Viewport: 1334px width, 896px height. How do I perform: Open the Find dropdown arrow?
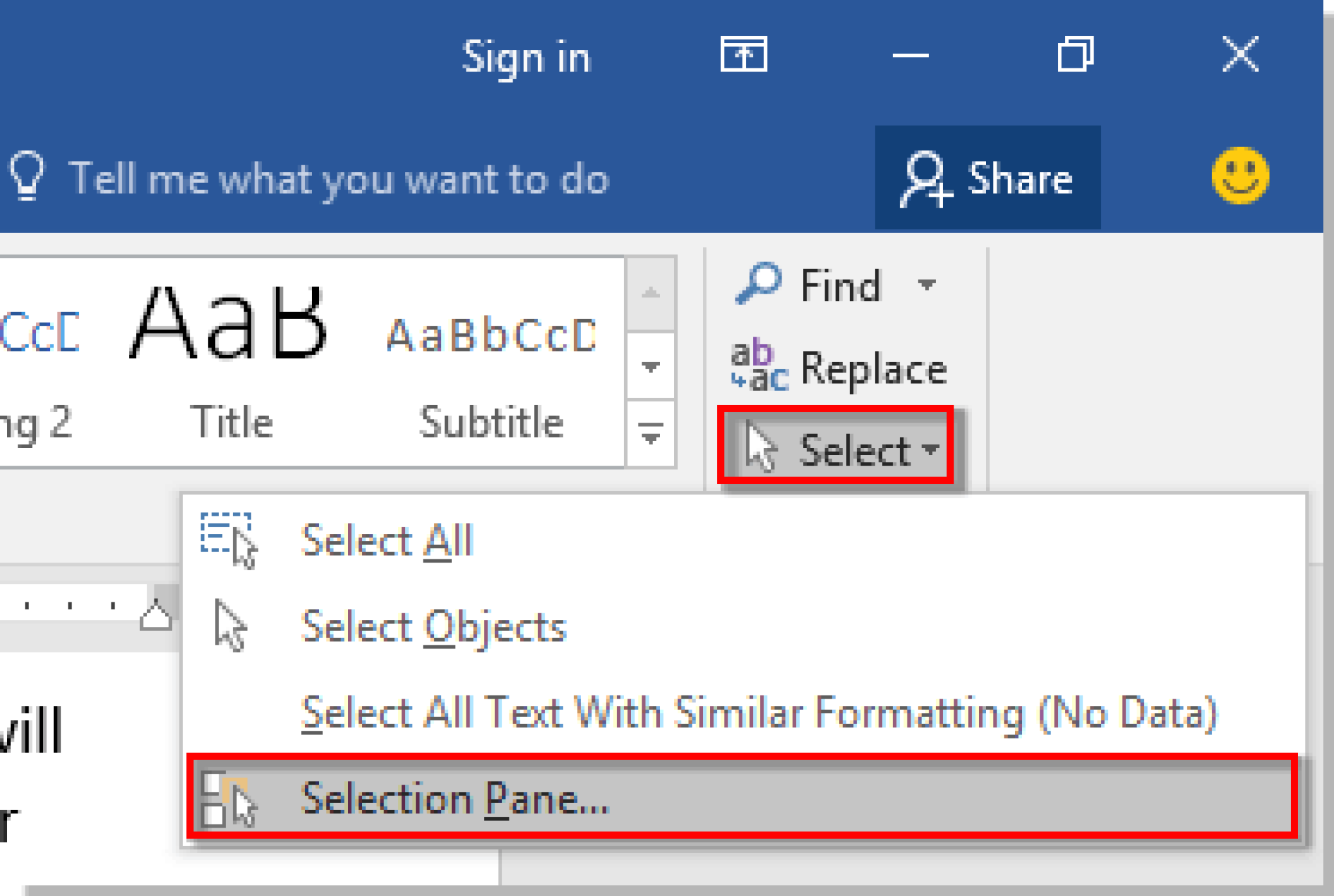pyautogui.click(x=926, y=285)
